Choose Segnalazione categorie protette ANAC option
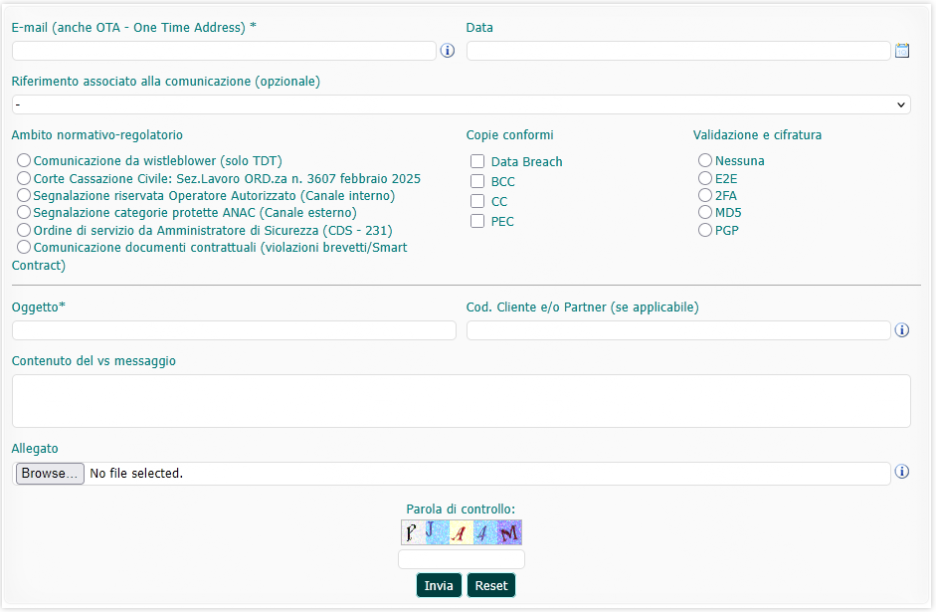936x612 pixels. point(24,213)
